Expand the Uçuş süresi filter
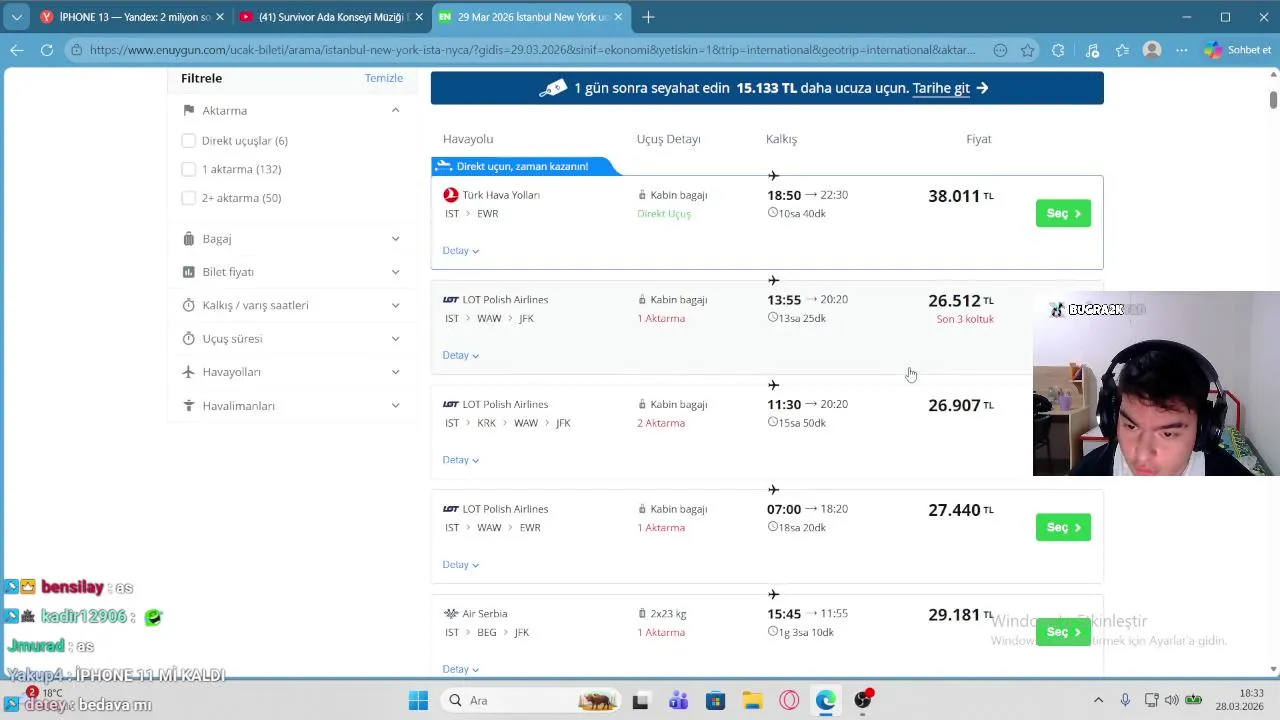The width and height of the screenshot is (1280, 720). point(396,339)
